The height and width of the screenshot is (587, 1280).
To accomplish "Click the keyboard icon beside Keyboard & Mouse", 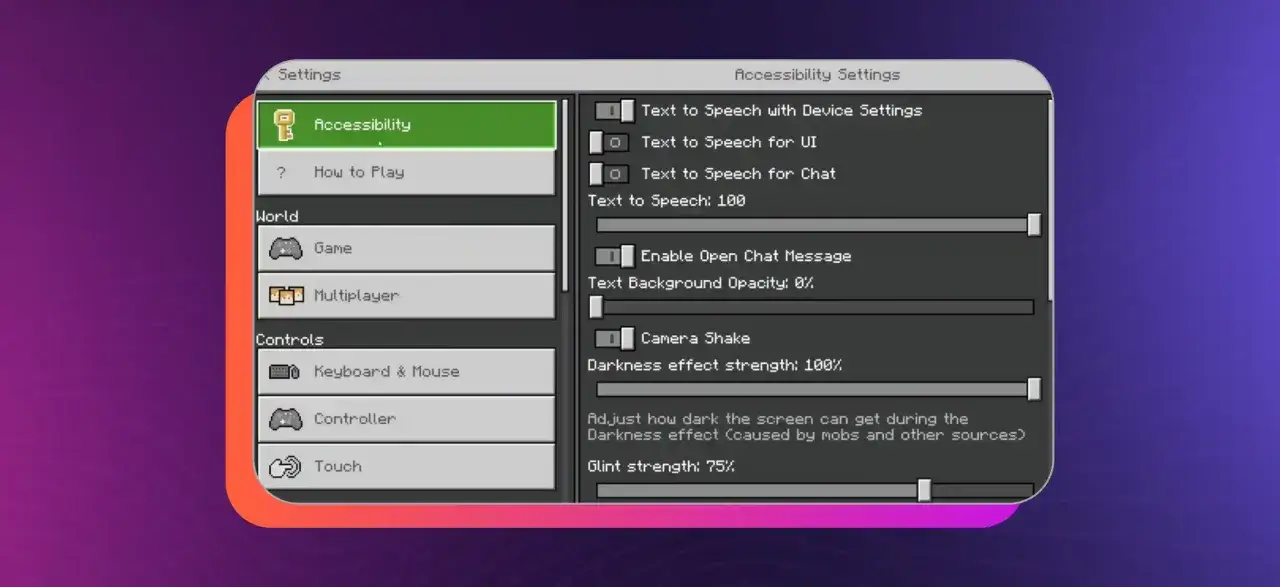I will (285, 372).
